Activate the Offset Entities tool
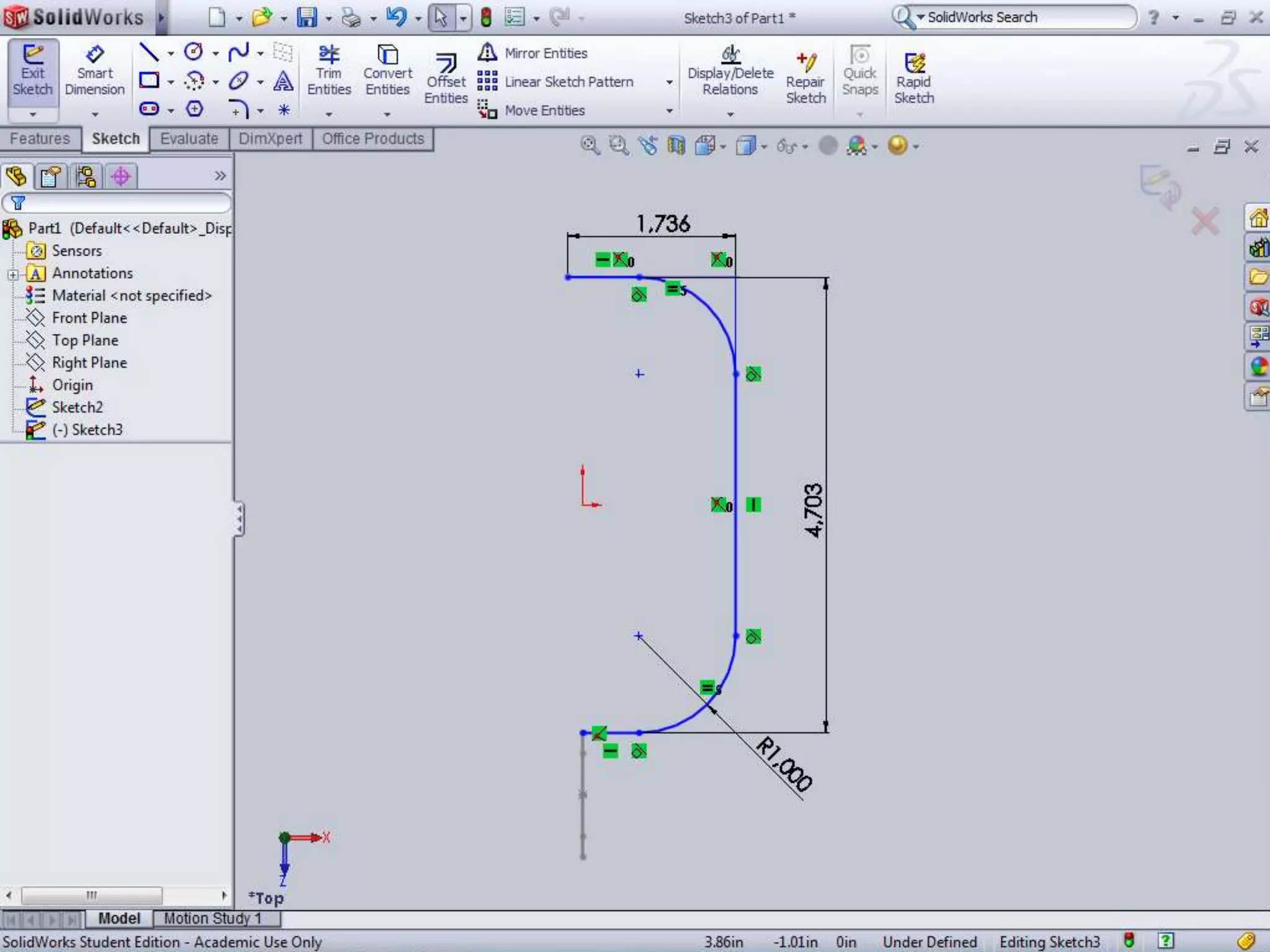 click(445, 79)
